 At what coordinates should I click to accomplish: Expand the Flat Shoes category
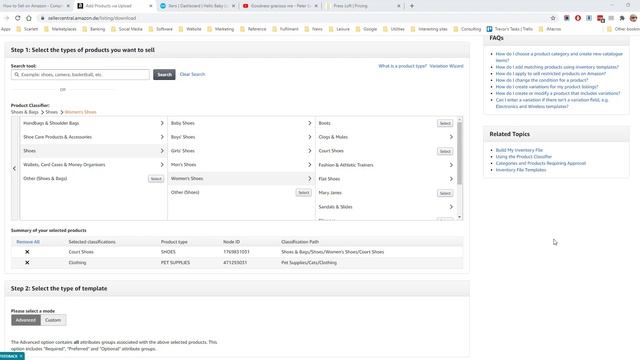(386, 179)
